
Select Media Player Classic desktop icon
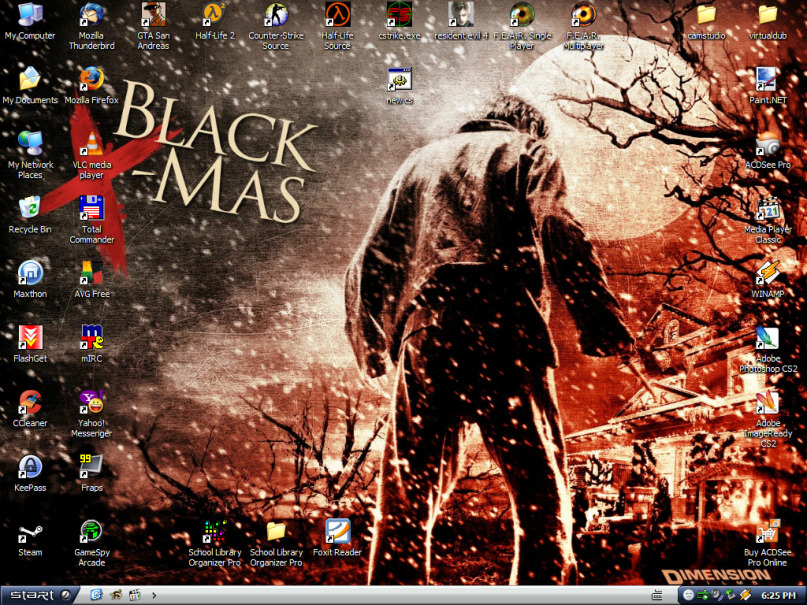(x=768, y=220)
